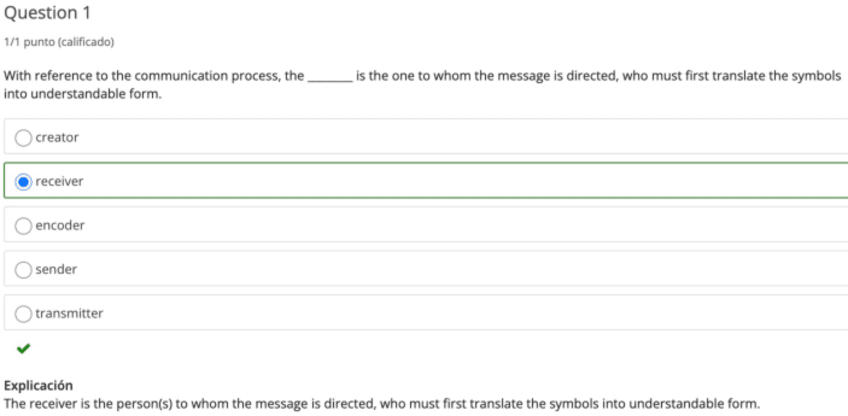The height and width of the screenshot is (416, 848).
Task: Click empty space in the creator answer row
Action: pos(450,137)
